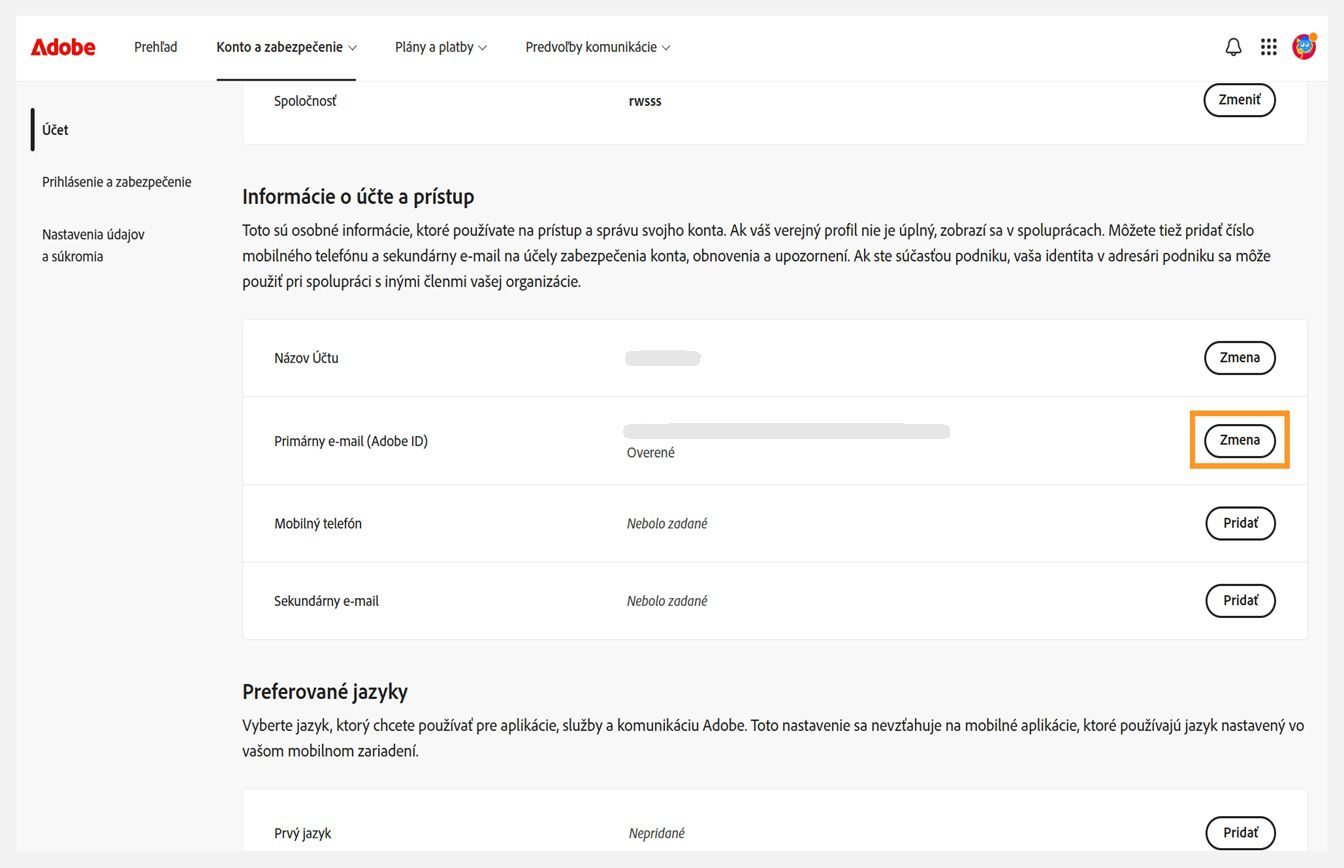Expand the Konto a zabezpečenie dropdown
This screenshot has height=868, width=1344.
click(x=286, y=46)
